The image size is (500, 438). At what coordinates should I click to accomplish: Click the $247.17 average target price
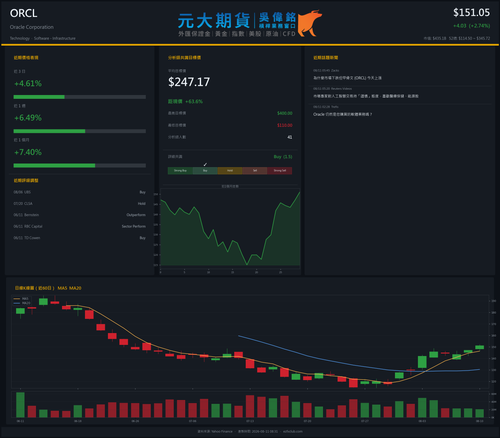coord(189,82)
